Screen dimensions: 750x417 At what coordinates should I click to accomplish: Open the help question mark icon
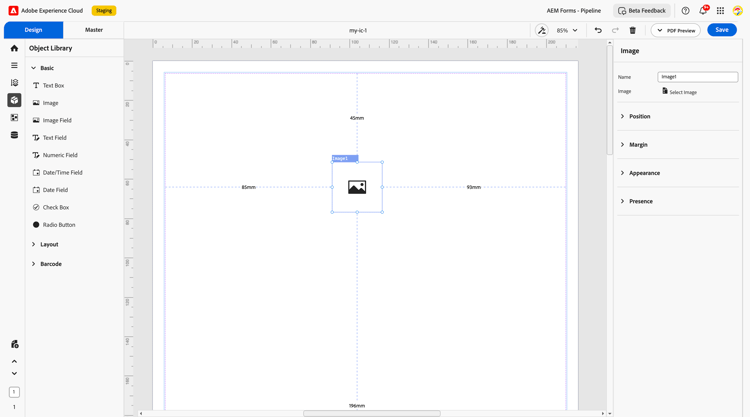[x=685, y=11]
